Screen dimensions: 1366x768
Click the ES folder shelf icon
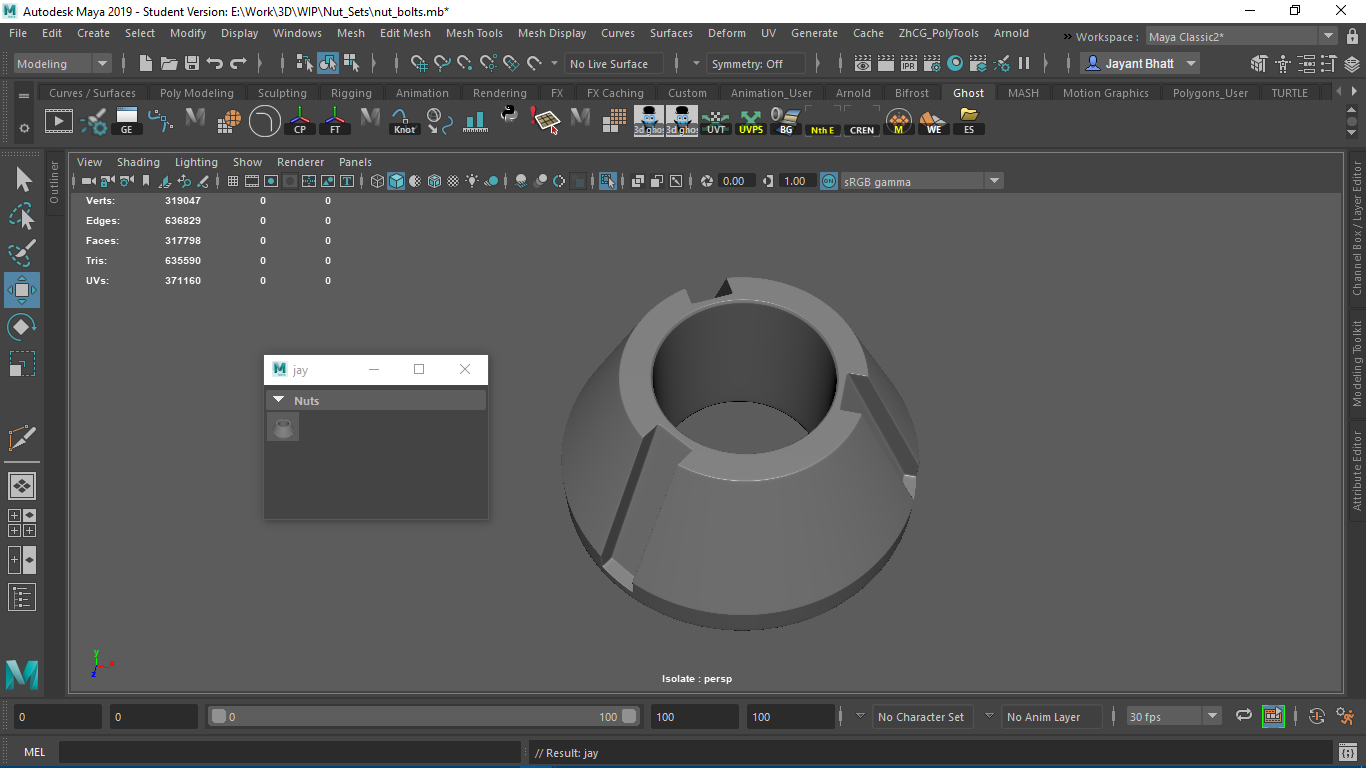[x=969, y=122]
